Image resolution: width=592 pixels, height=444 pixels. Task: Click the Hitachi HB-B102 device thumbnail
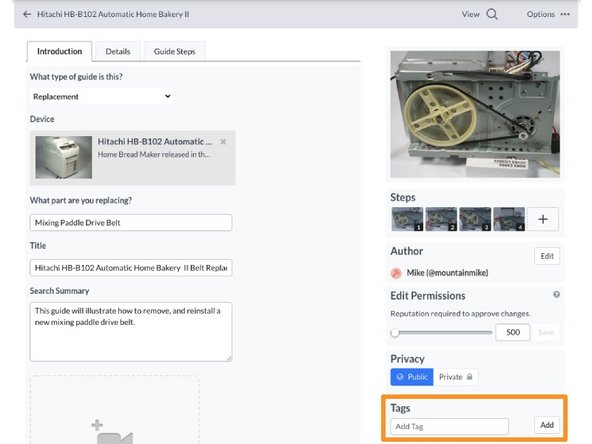63,157
